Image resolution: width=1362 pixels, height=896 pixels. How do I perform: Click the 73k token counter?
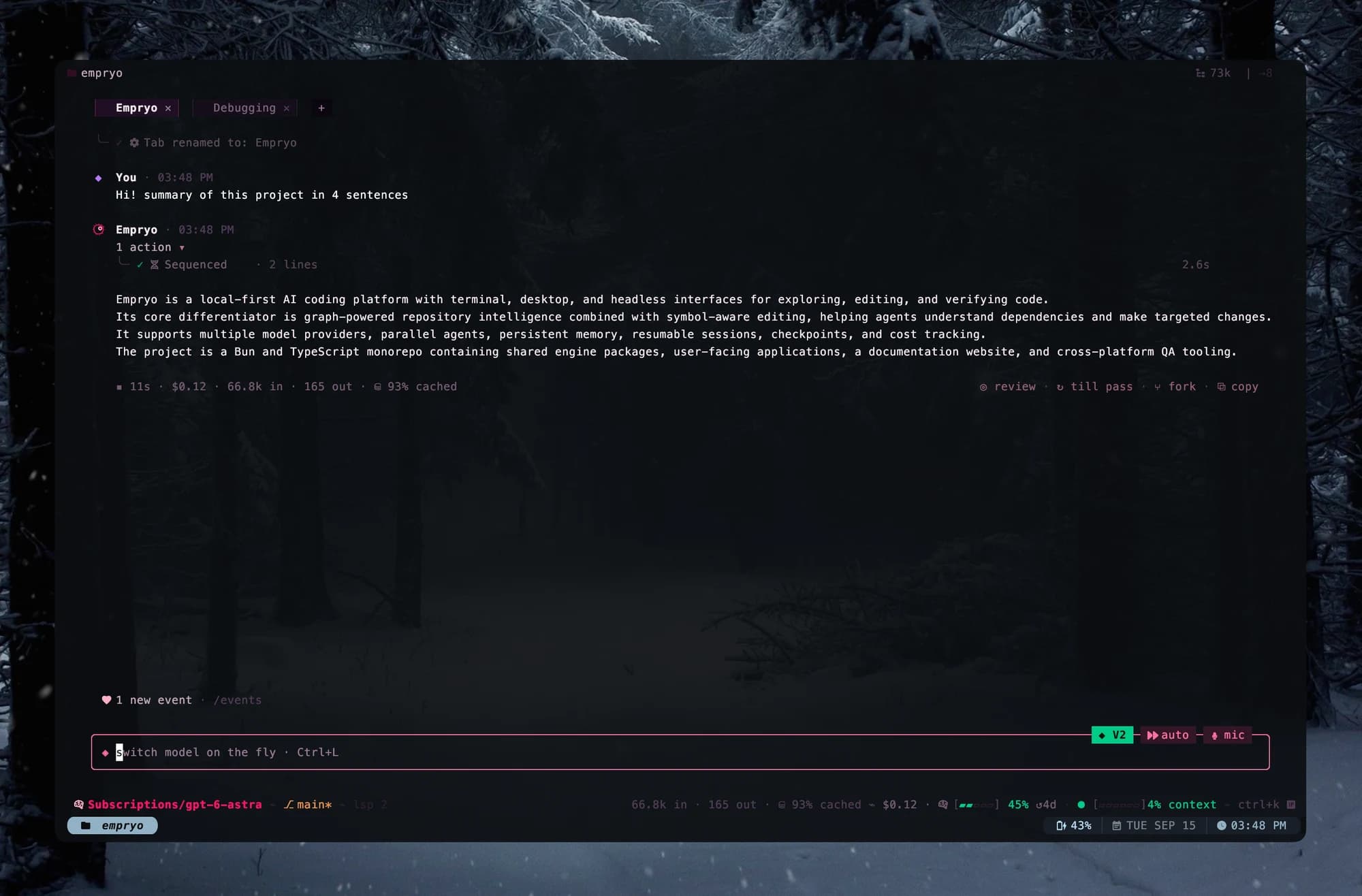1214,73
